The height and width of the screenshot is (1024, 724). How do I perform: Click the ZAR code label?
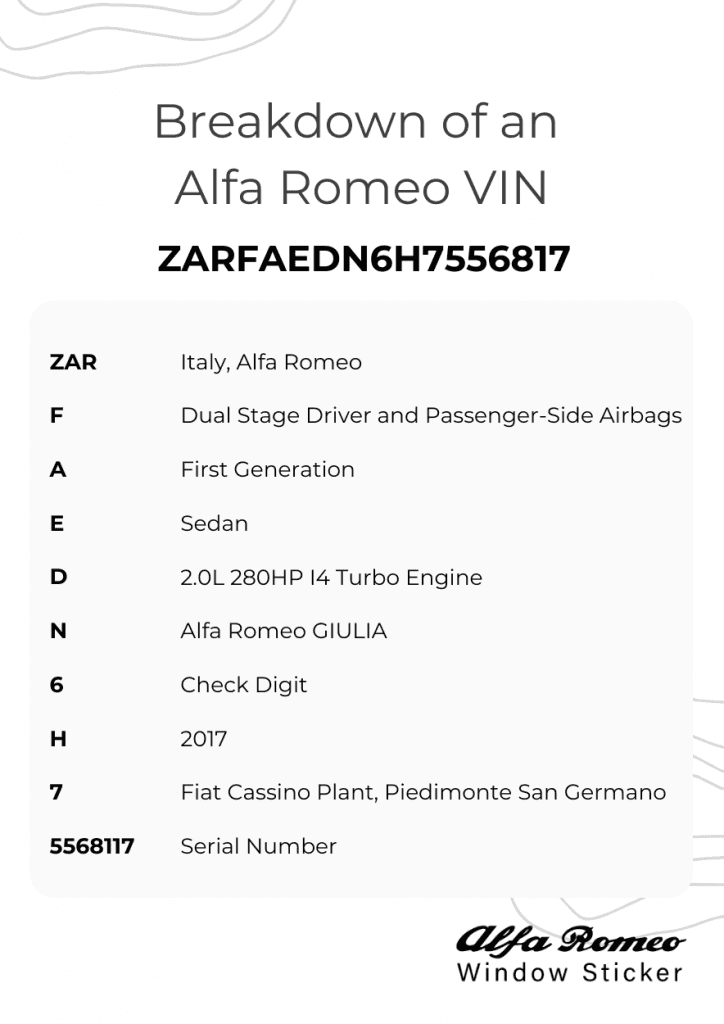[x=73, y=362]
